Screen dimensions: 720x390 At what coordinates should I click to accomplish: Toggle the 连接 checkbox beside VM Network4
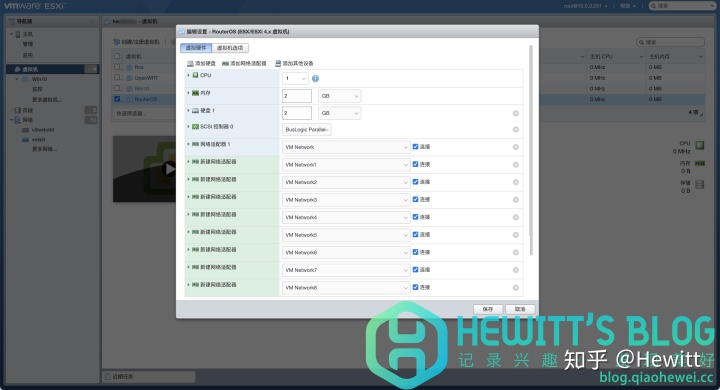[416, 217]
